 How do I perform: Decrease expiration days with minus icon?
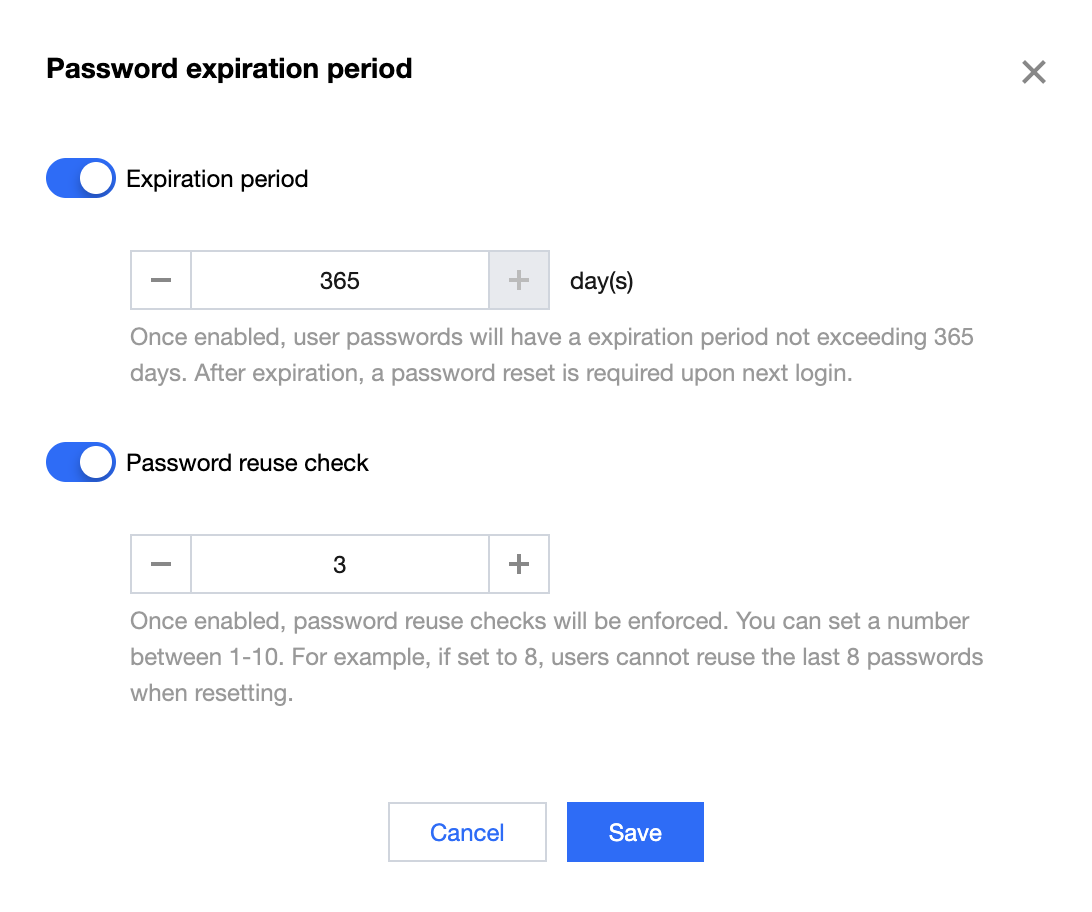click(161, 281)
